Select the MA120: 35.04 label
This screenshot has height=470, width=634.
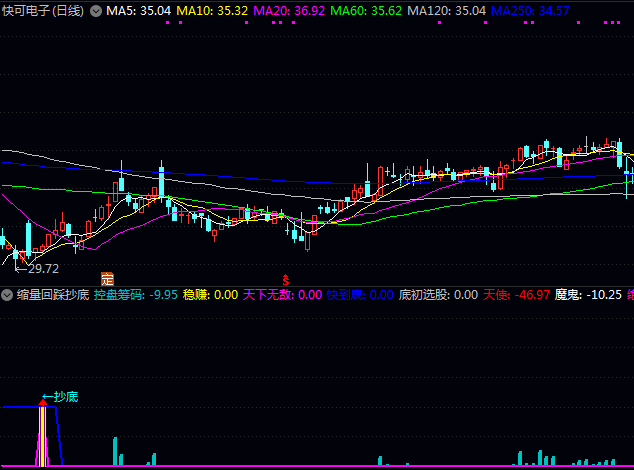[x=446, y=11]
